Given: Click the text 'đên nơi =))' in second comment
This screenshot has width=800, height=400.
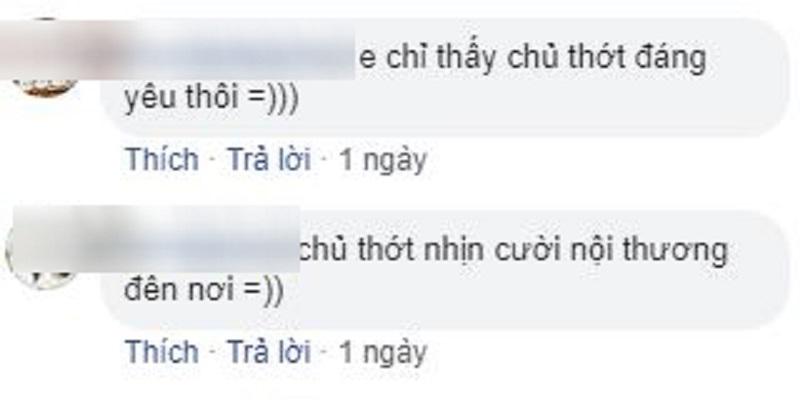Looking at the screenshot, I should pyautogui.click(x=204, y=291).
